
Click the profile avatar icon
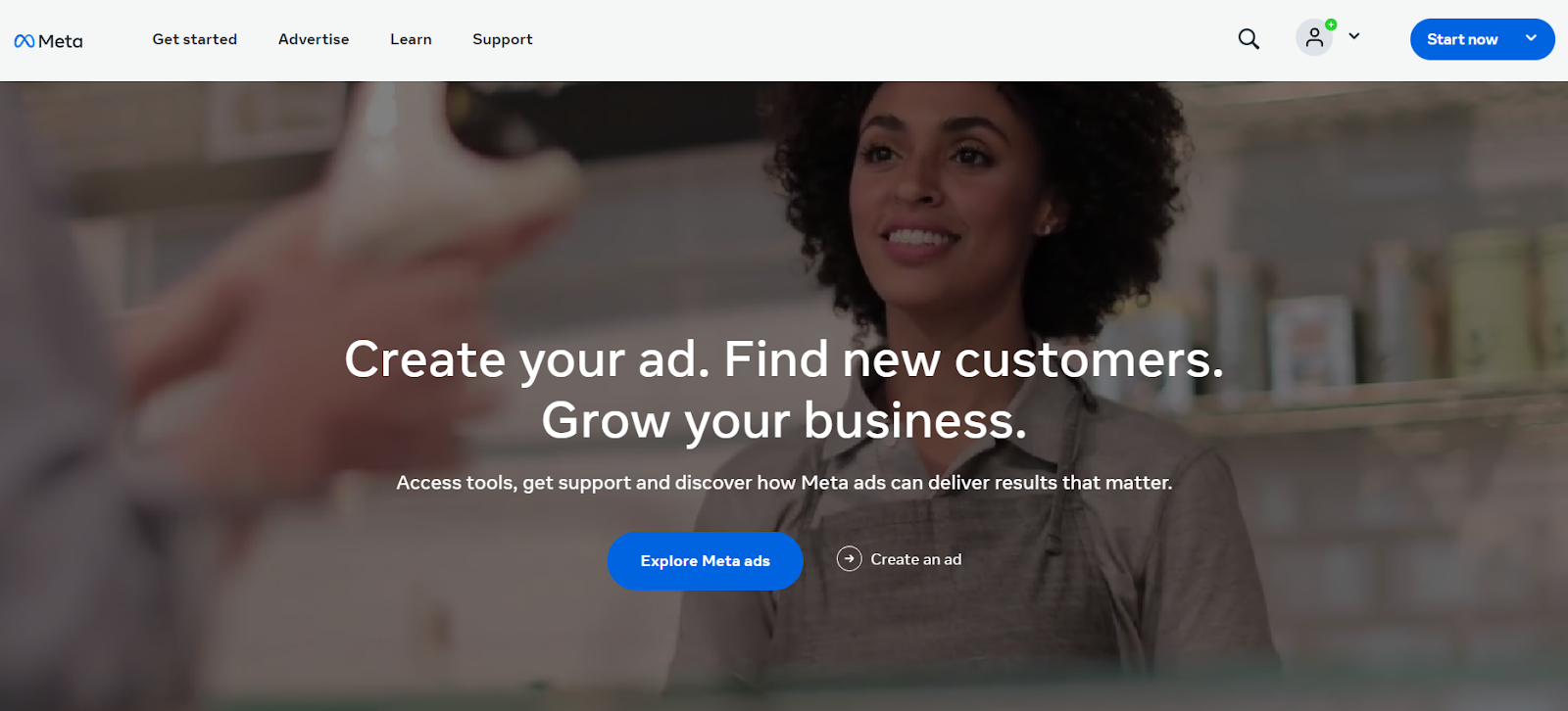[x=1314, y=38]
